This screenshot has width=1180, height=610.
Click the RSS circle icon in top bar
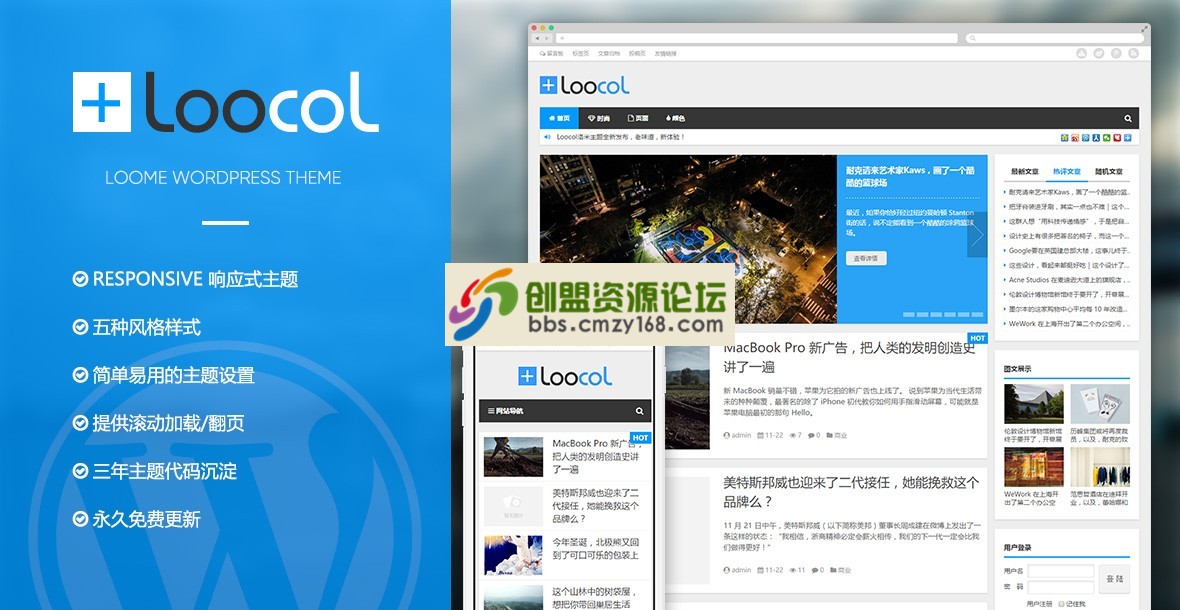tap(1134, 53)
